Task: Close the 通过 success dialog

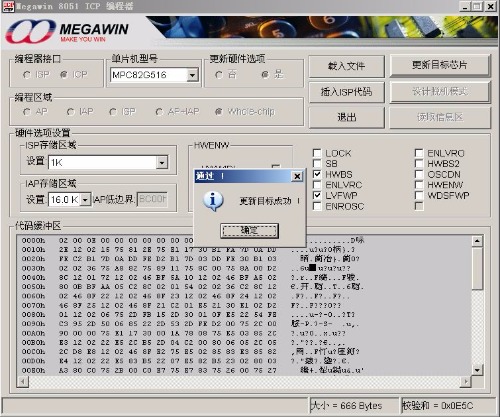Action: (297, 176)
